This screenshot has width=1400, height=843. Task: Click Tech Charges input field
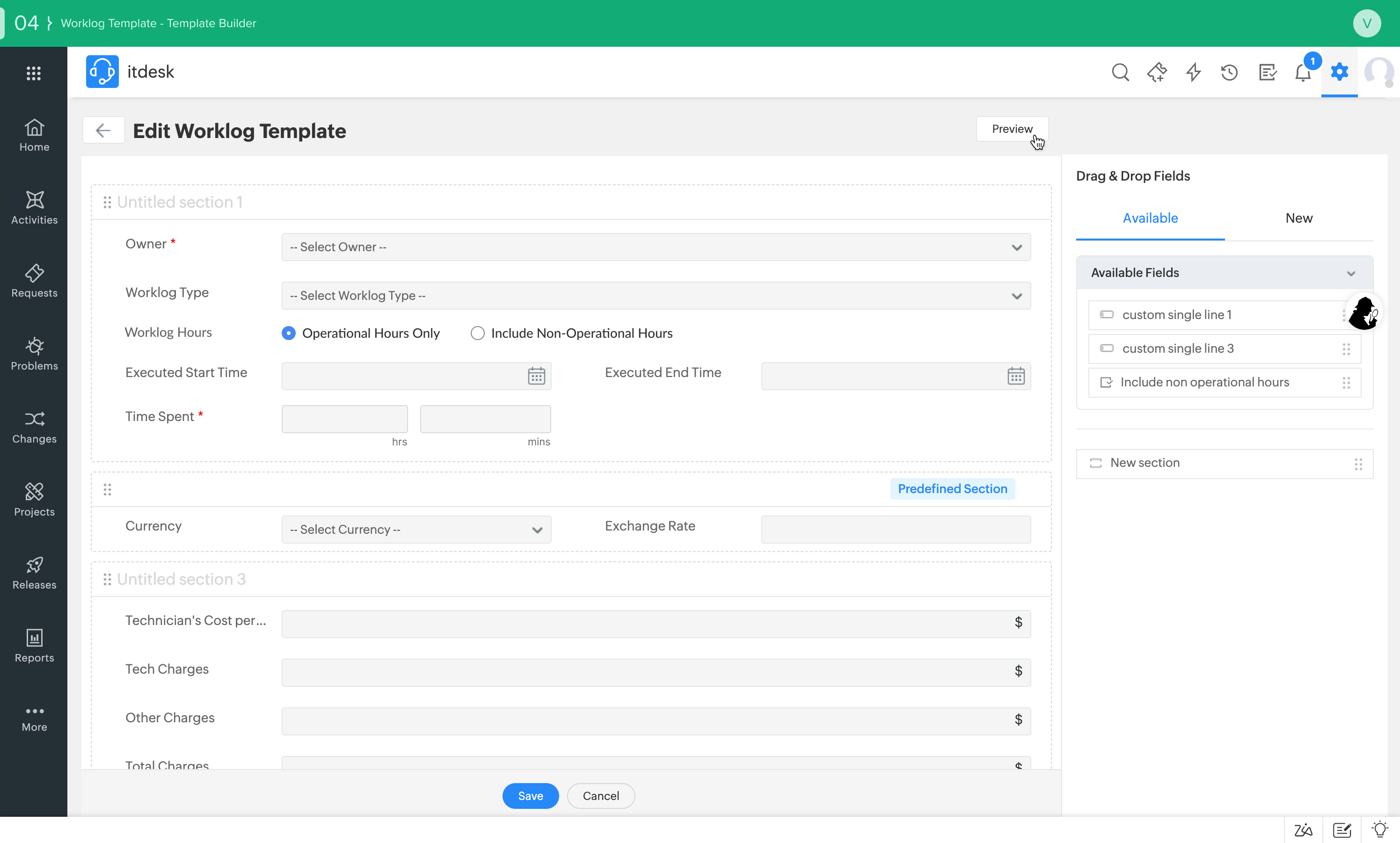[x=656, y=672]
